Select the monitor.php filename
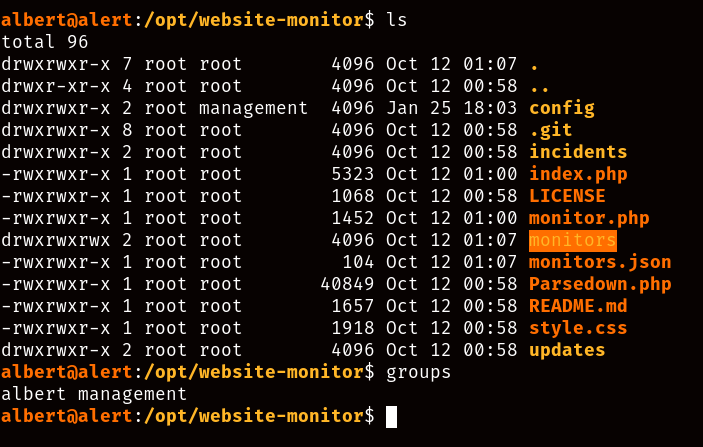703x447 pixels. [x=589, y=218]
